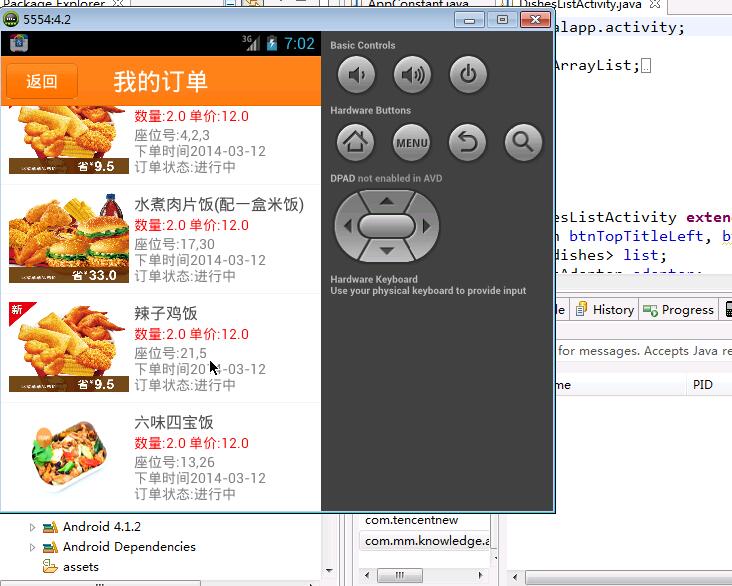Maximize the 5554:4.2 emulator window
The image size is (732, 586).
click(x=502, y=20)
